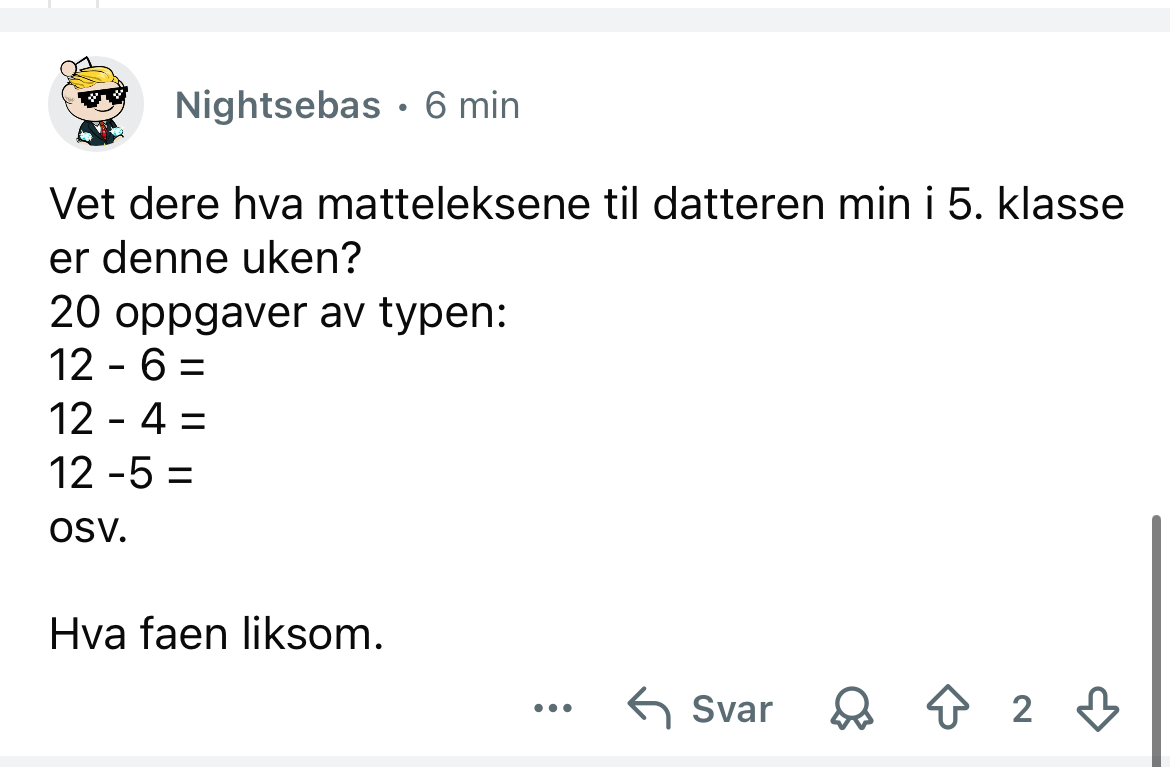Click the word 'osv.' in the comment
Screen dimensions: 1170x767
point(88,528)
